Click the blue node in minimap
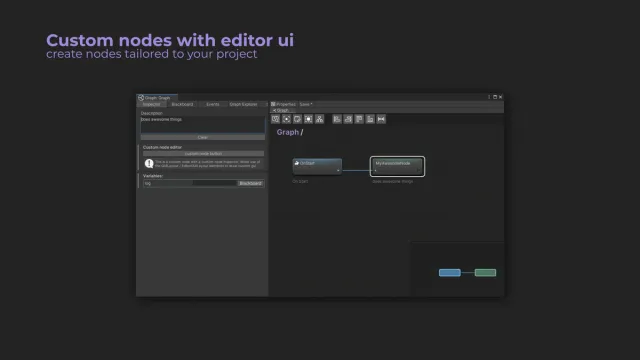The width and height of the screenshot is (640, 360). coord(450,273)
